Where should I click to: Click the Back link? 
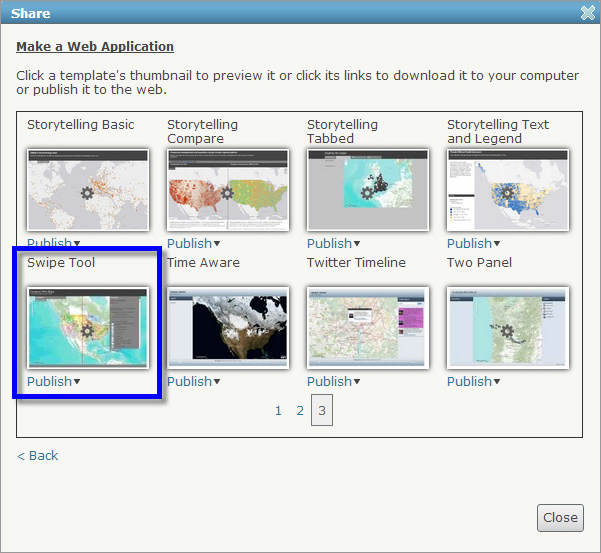[x=37, y=456]
